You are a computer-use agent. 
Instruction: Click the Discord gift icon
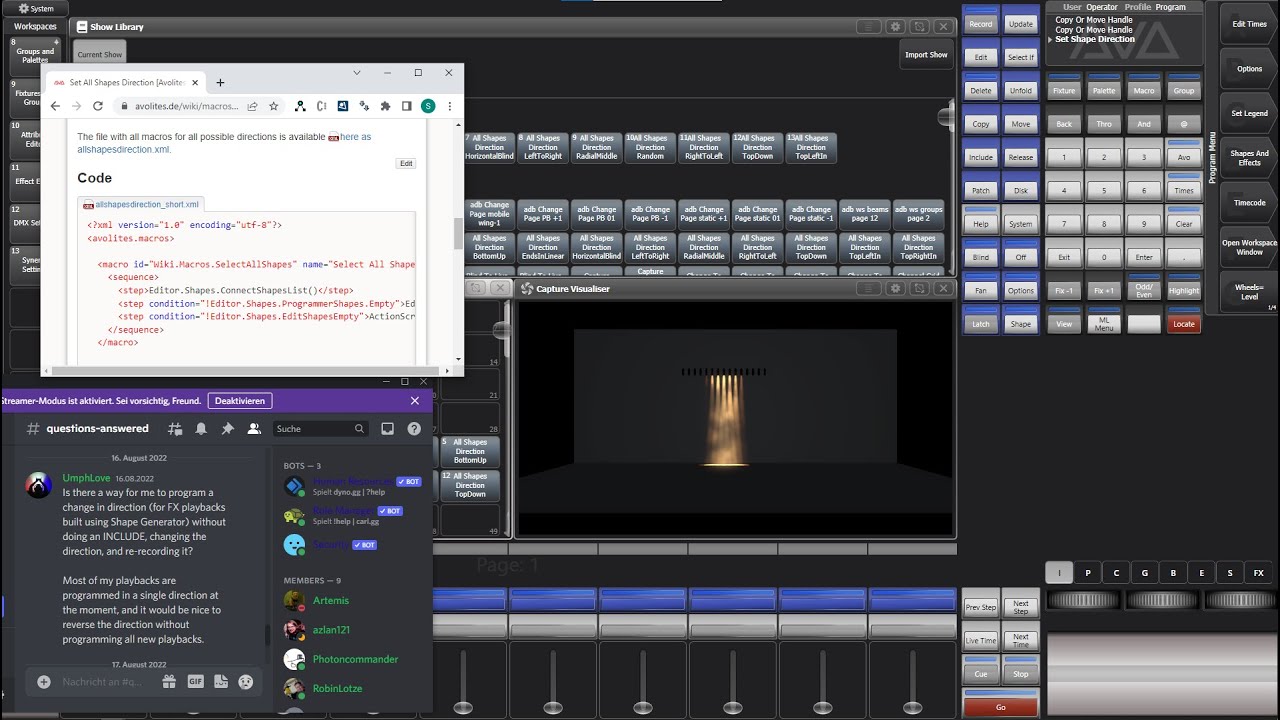[169, 681]
